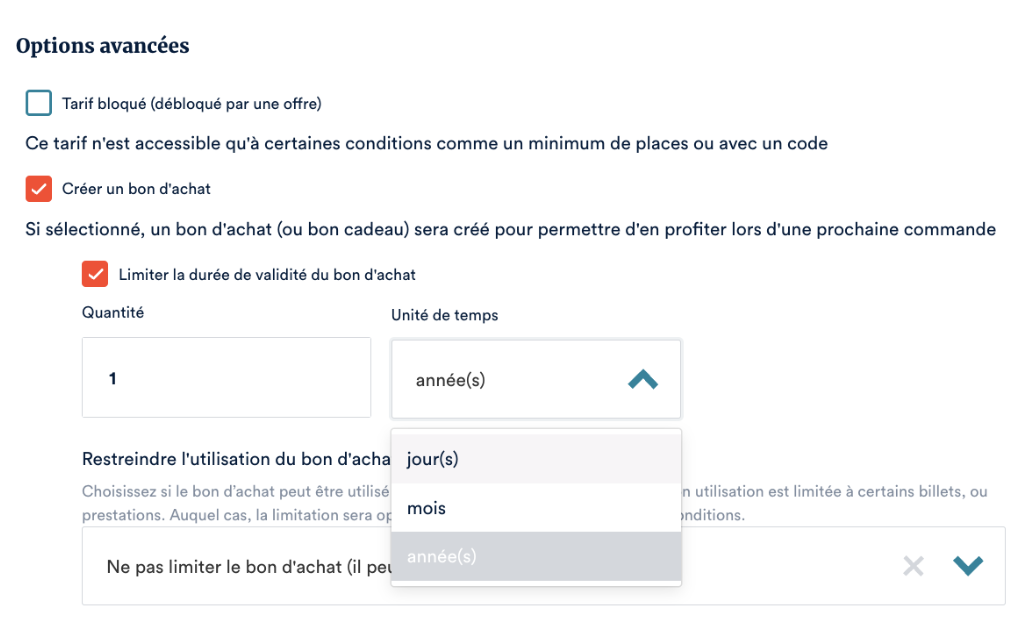Untick the "Limiter la durée de validité" box
This screenshot has height=630, width=1024.
coord(95,273)
